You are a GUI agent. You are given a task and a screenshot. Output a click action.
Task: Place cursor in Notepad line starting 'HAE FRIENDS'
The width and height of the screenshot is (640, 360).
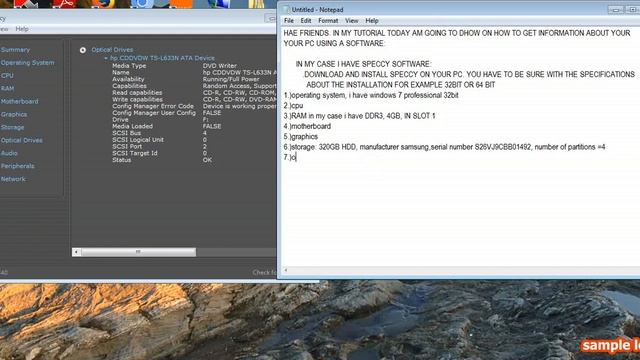click(x=457, y=33)
